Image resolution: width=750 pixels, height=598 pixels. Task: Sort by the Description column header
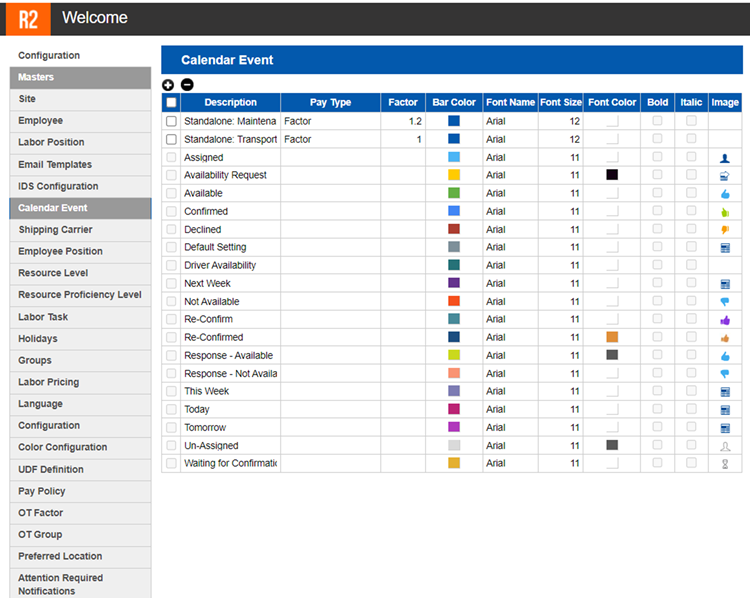point(230,103)
